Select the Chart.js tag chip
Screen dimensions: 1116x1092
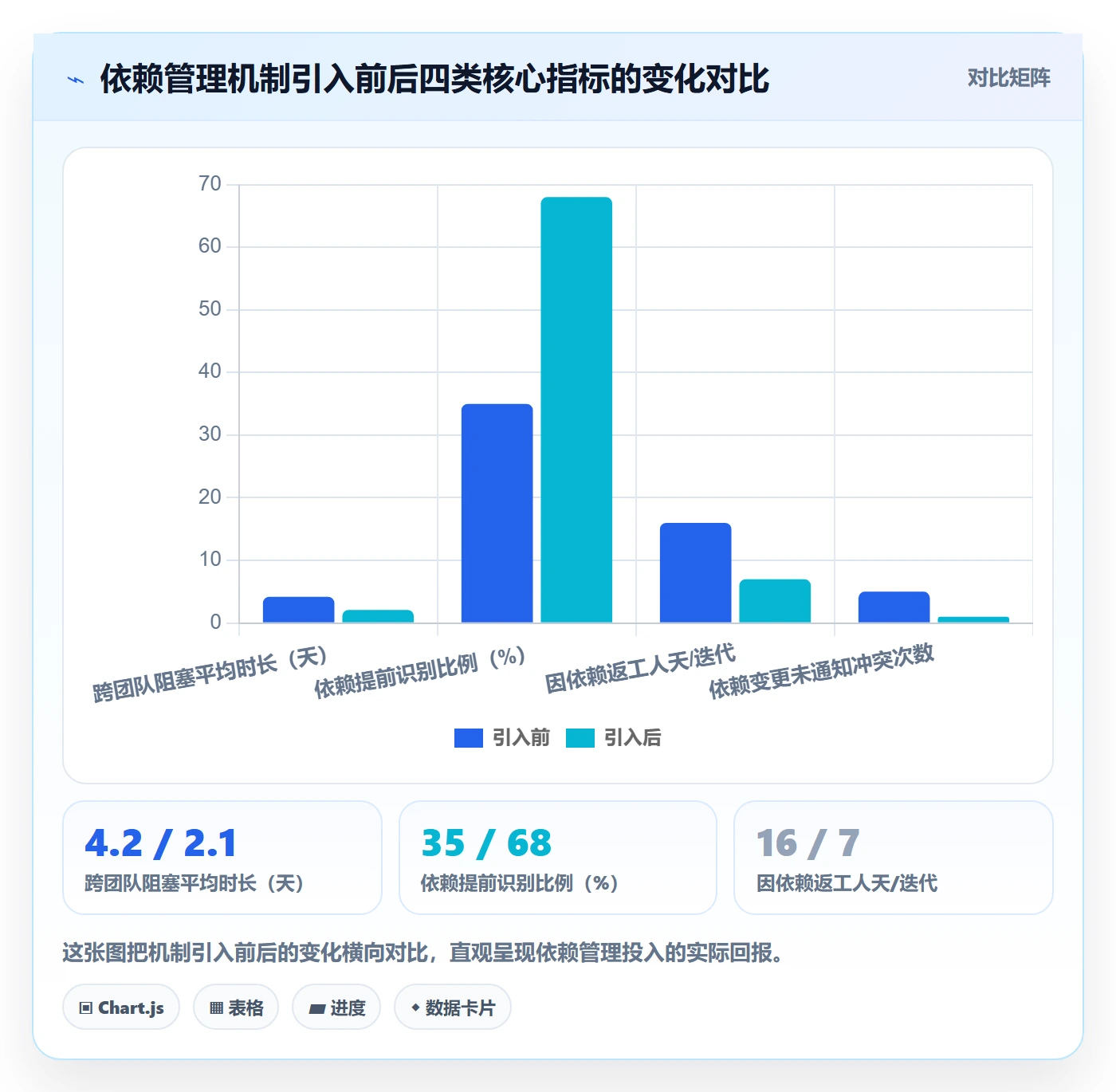click(x=121, y=1008)
